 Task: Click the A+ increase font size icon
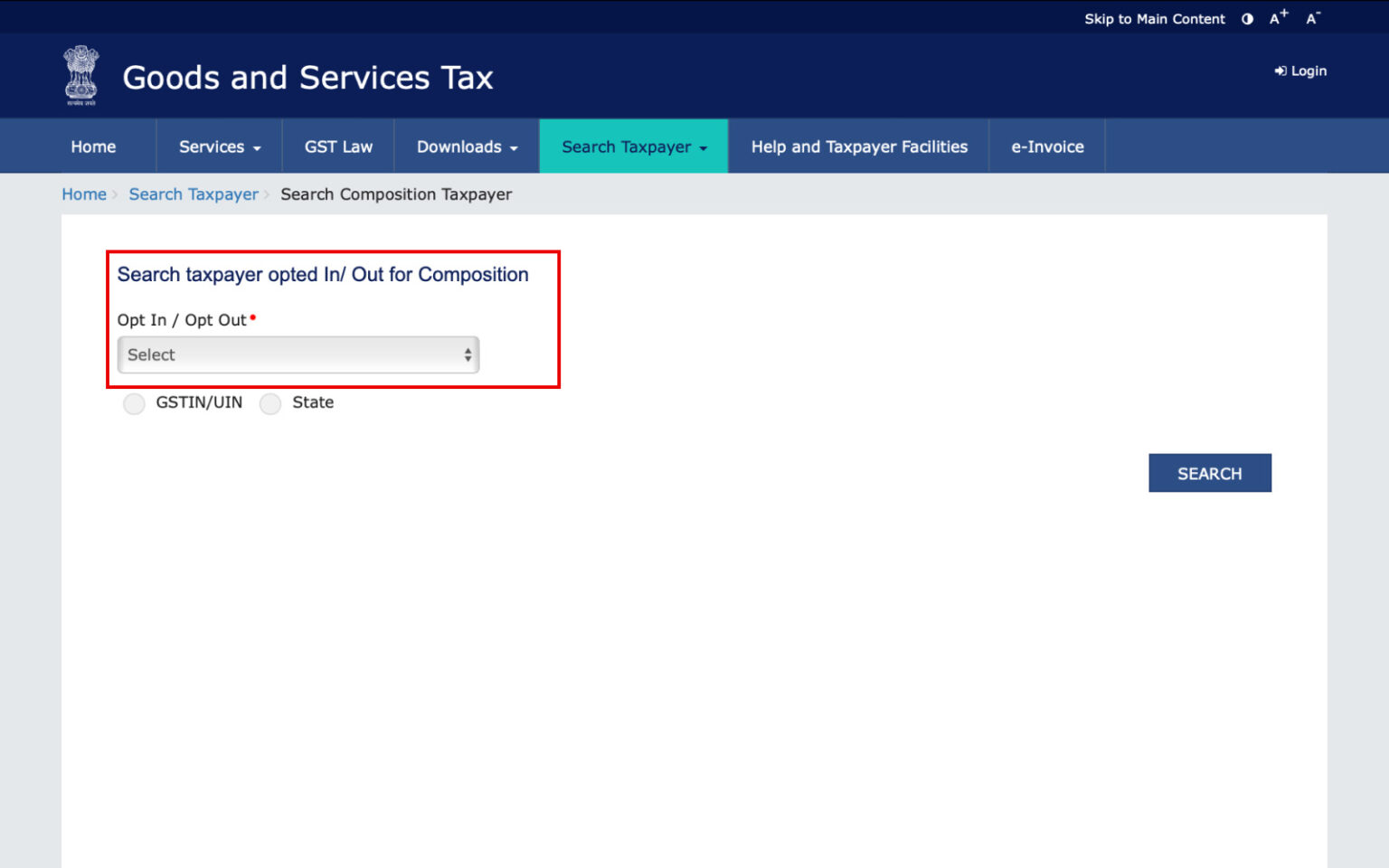pos(1278,16)
